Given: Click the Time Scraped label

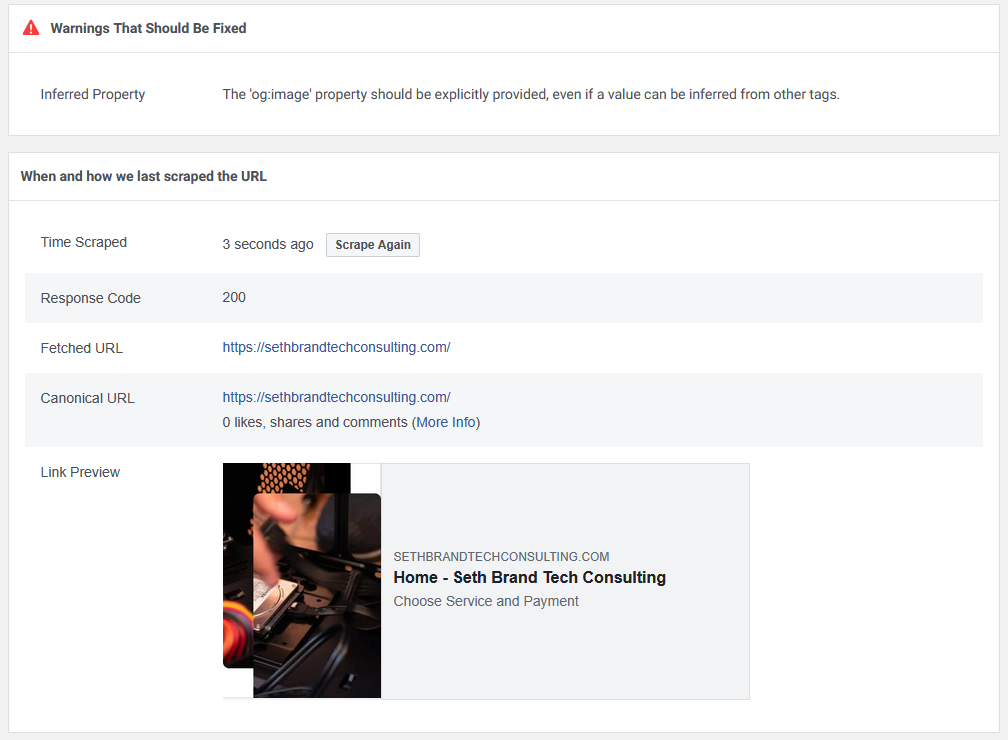Looking at the screenshot, I should (84, 242).
